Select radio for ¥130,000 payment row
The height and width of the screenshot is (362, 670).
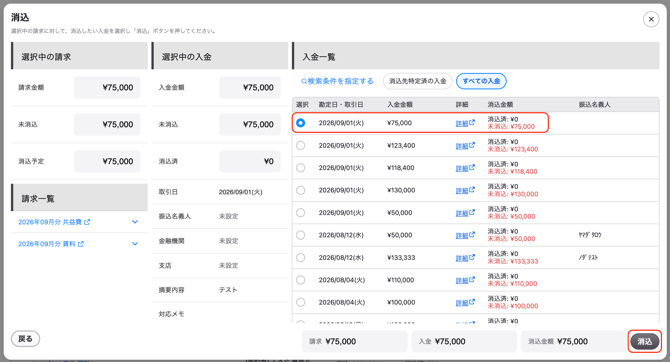point(301,190)
